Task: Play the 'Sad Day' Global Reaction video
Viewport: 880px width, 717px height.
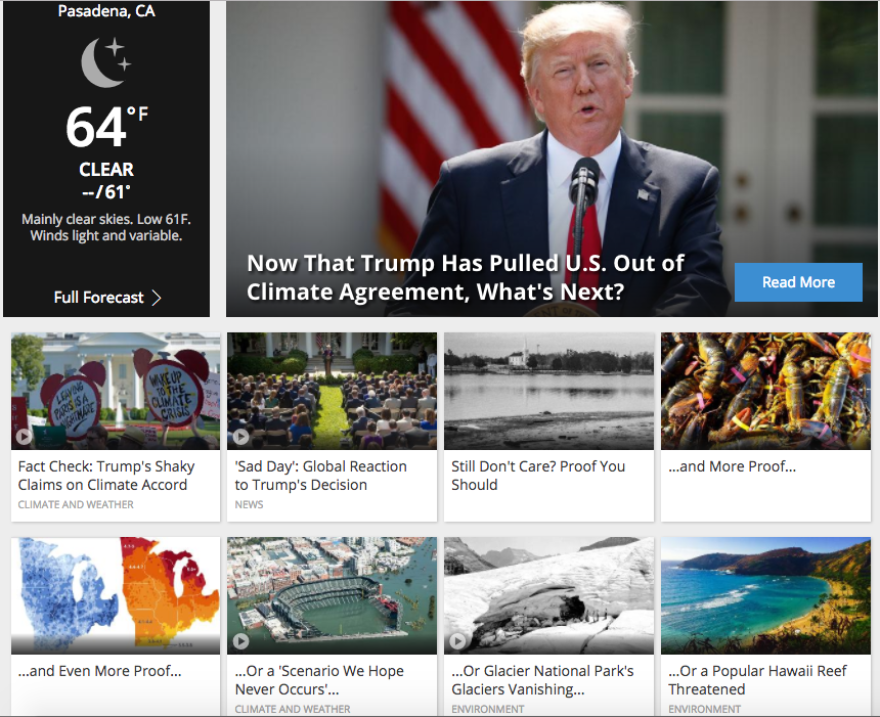Action: coord(241,436)
